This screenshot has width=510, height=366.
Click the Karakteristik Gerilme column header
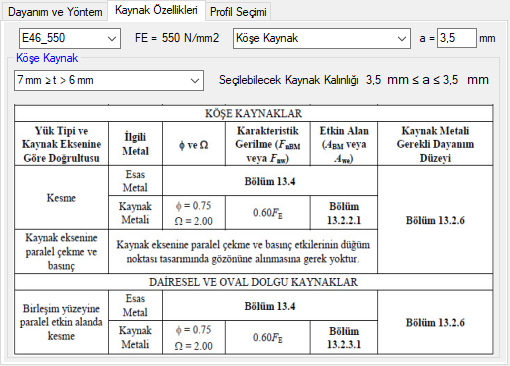point(268,144)
